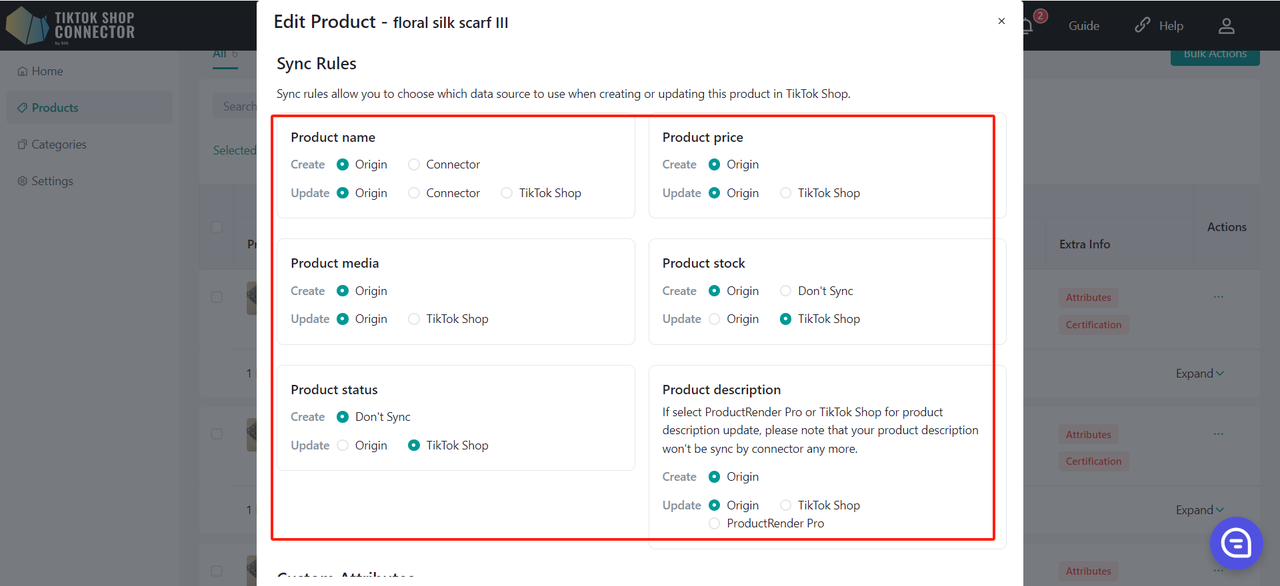Set Product name Create to Origin

(x=343, y=164)
